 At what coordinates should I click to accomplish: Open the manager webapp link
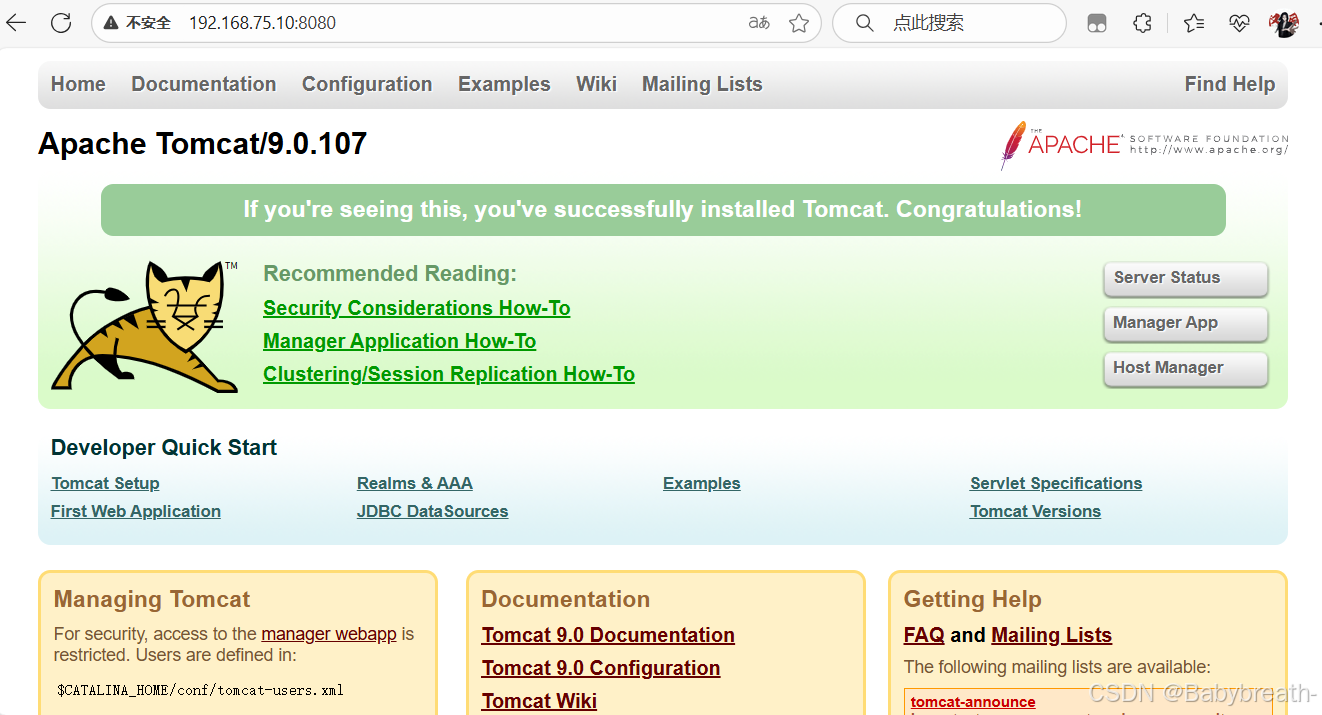(x=329, y=634)
